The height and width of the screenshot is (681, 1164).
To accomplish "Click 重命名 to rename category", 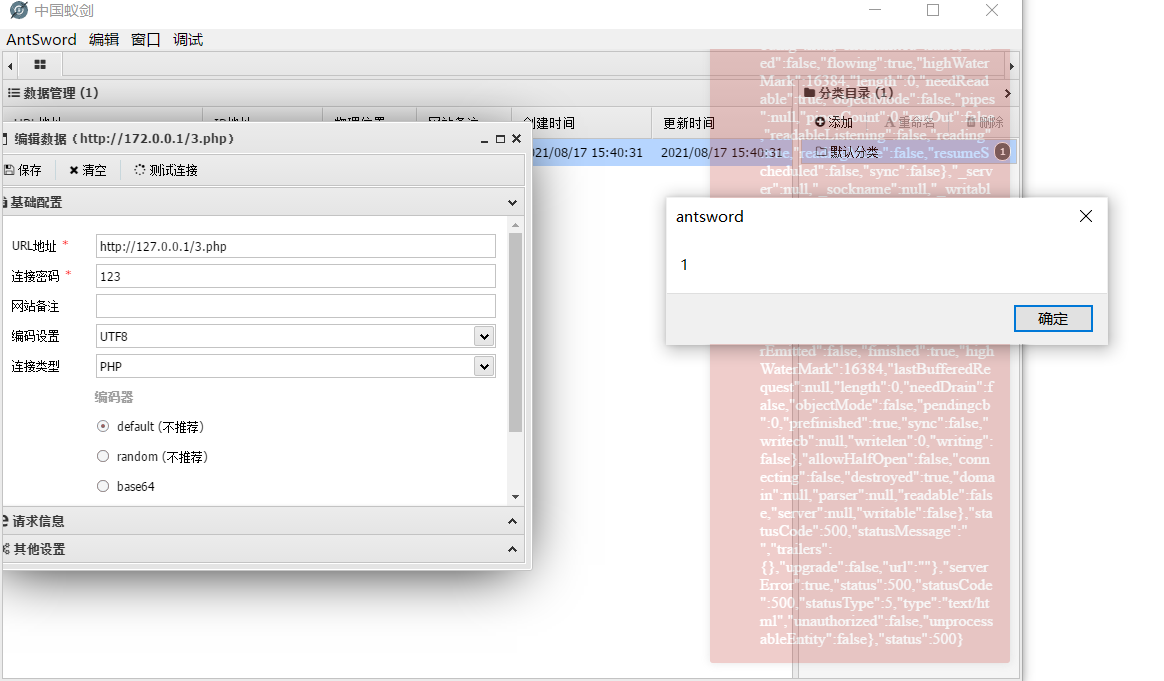I will [x=909, y=122].
